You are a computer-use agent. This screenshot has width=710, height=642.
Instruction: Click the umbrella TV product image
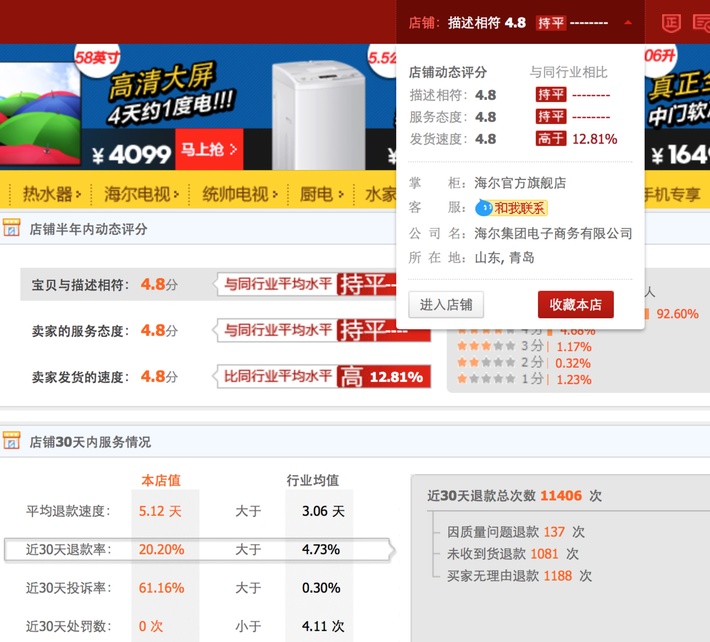pyautogui.click(x=40, y=114)
